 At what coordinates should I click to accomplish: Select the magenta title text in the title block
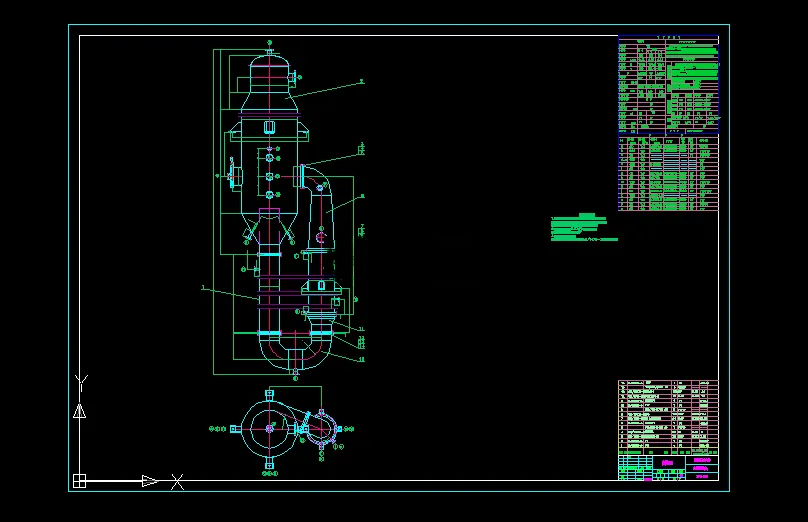pyautogui.click(x=667, y=463)
